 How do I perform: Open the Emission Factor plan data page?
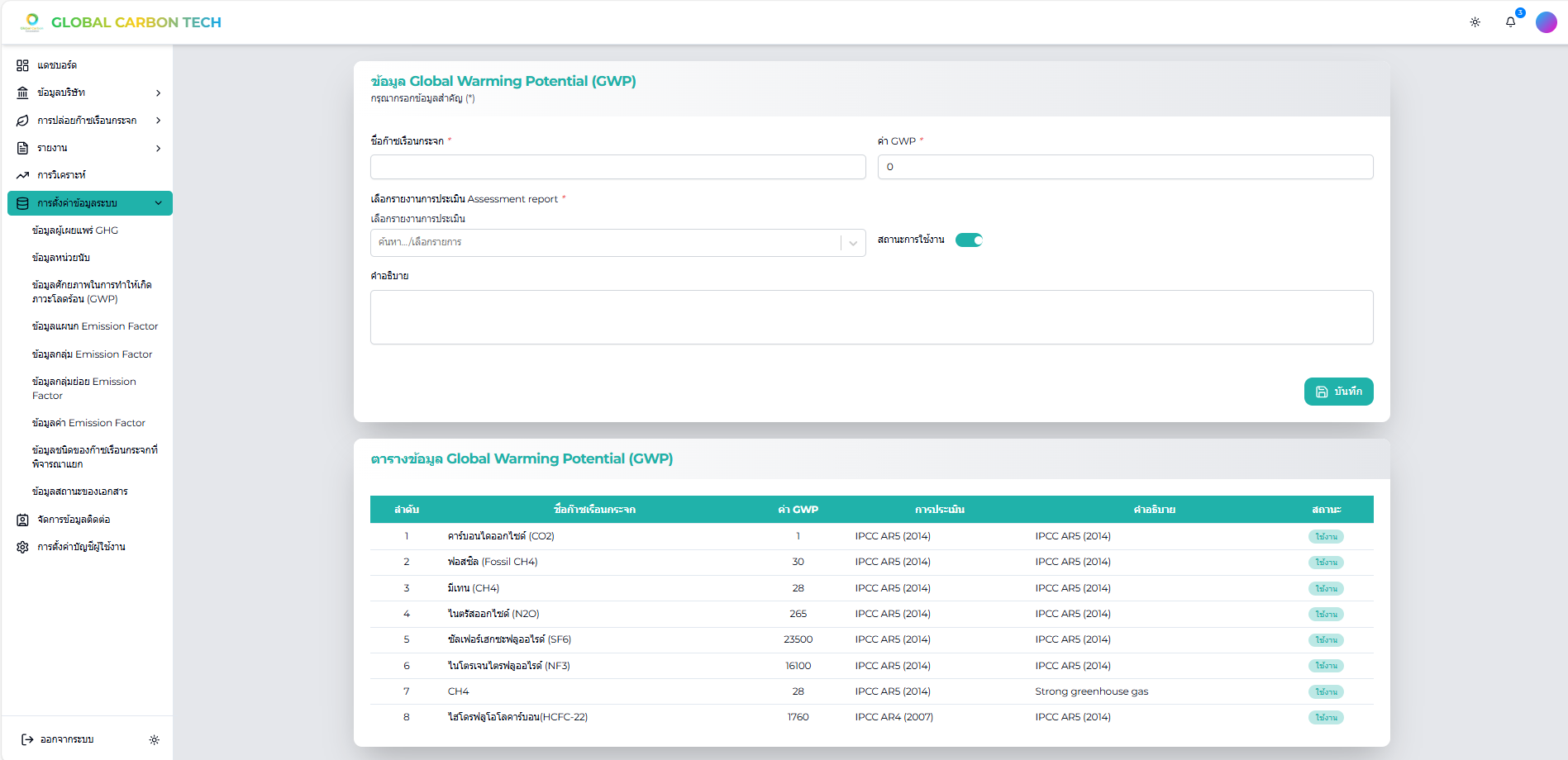[x=94, y=326]
